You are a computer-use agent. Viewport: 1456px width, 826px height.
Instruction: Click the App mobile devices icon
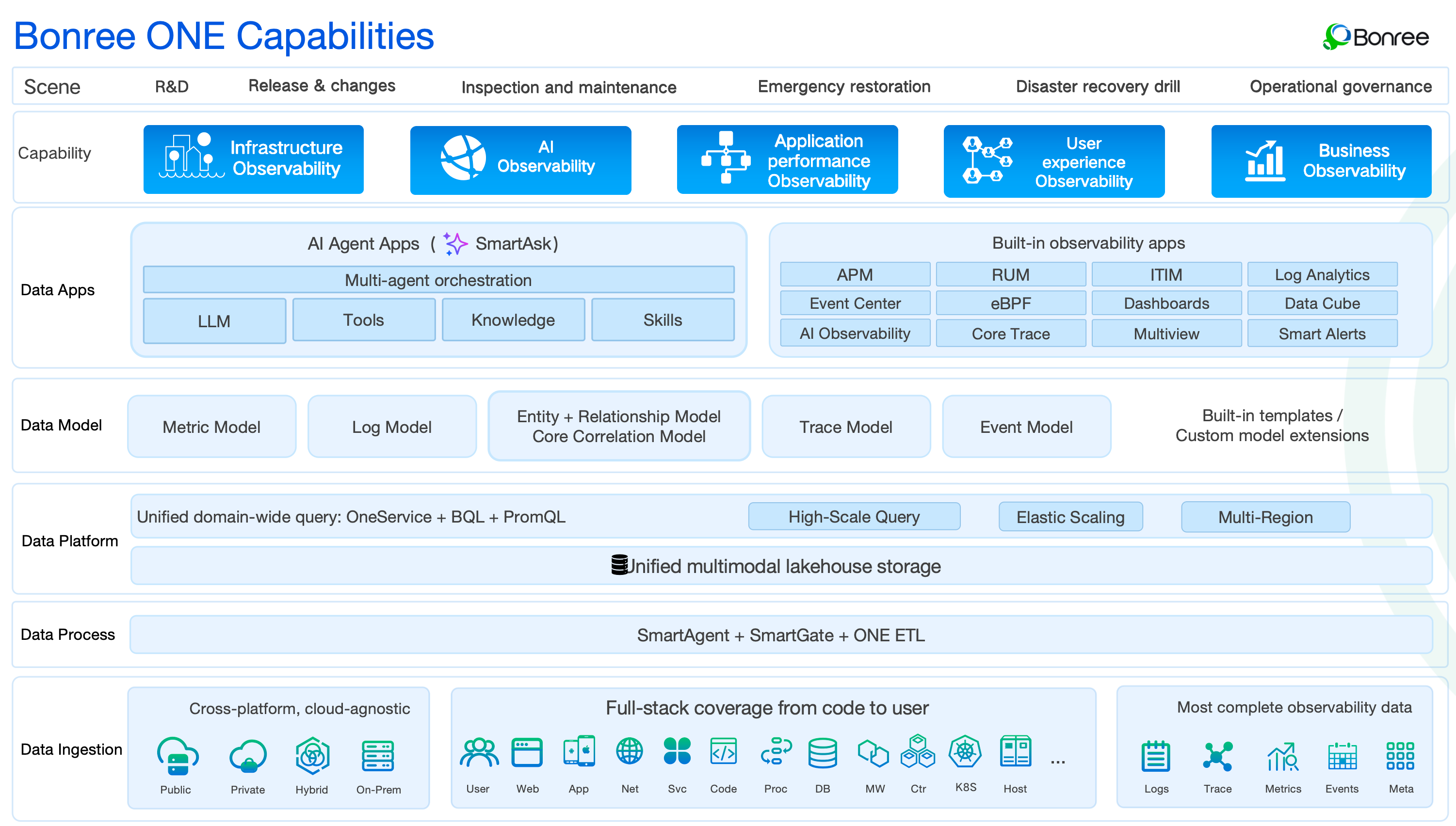[579, 751]
